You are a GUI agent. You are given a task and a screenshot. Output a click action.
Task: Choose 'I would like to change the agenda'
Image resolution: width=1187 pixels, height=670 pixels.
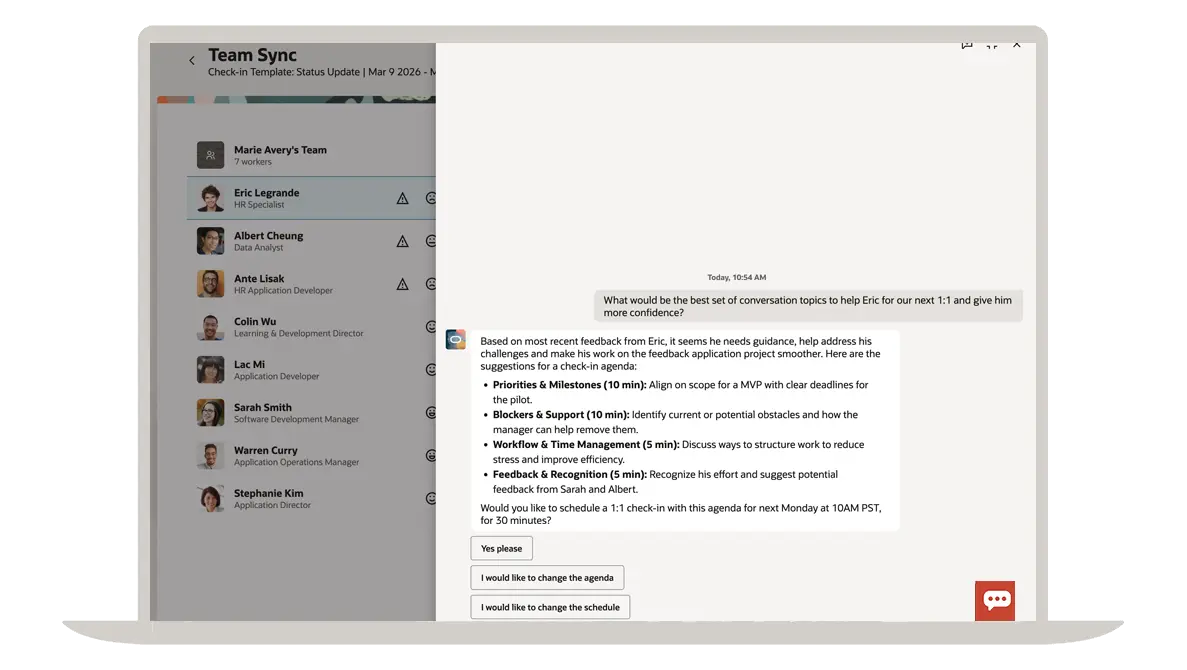[547, 578]
